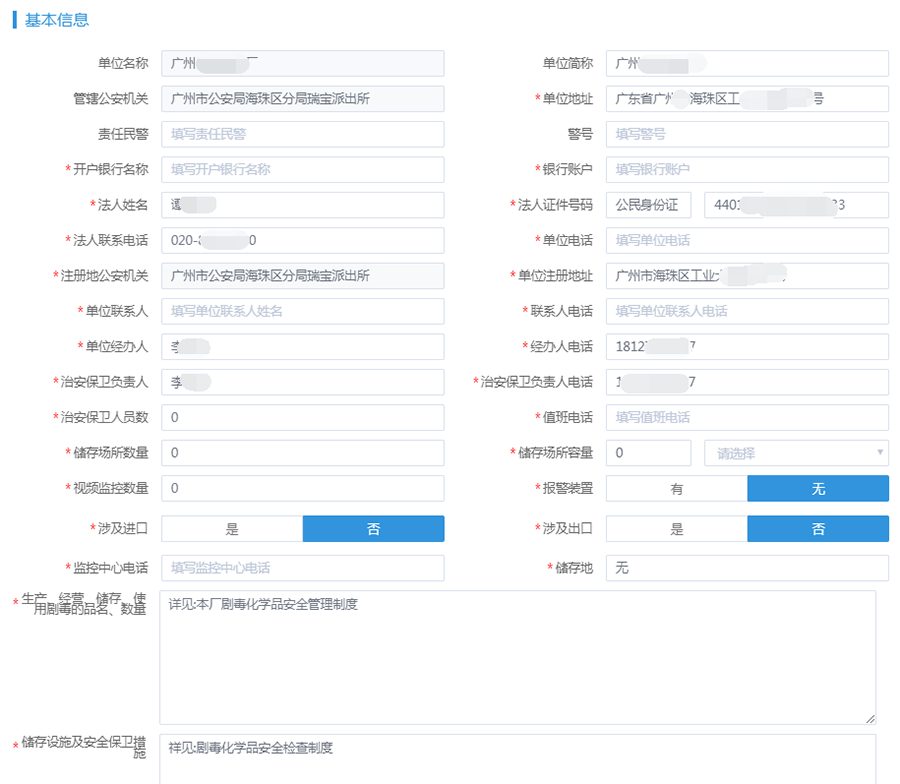Select 无 for 报警装置

coord(818,489)
